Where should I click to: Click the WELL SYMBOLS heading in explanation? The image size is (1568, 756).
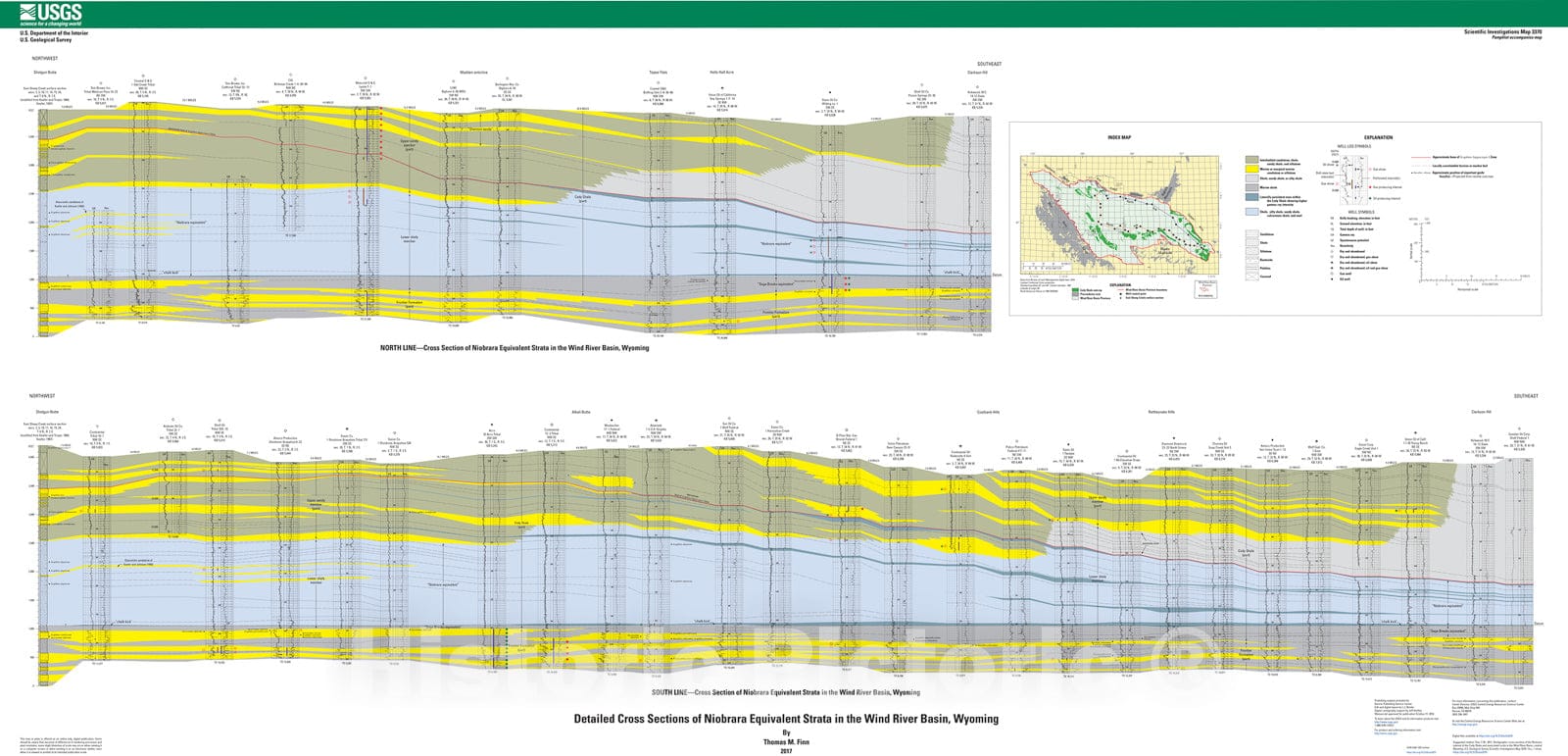click(x=1361, y=212)
